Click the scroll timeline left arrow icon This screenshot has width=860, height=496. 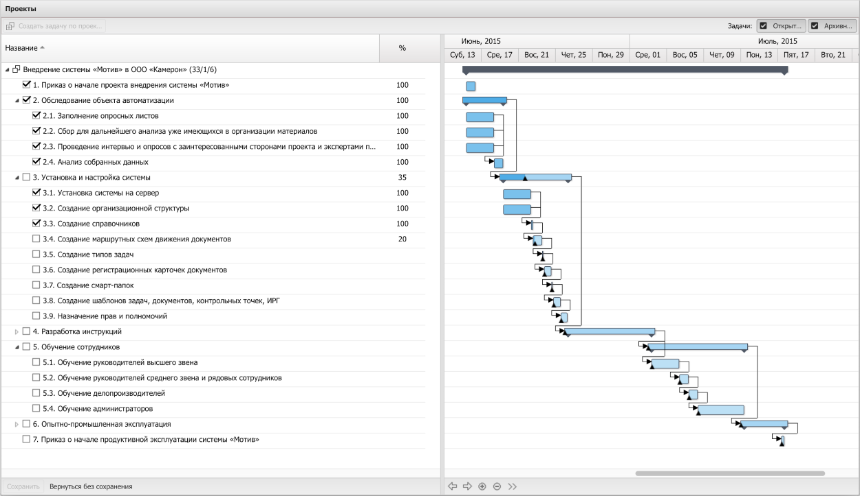click(453, 487)
